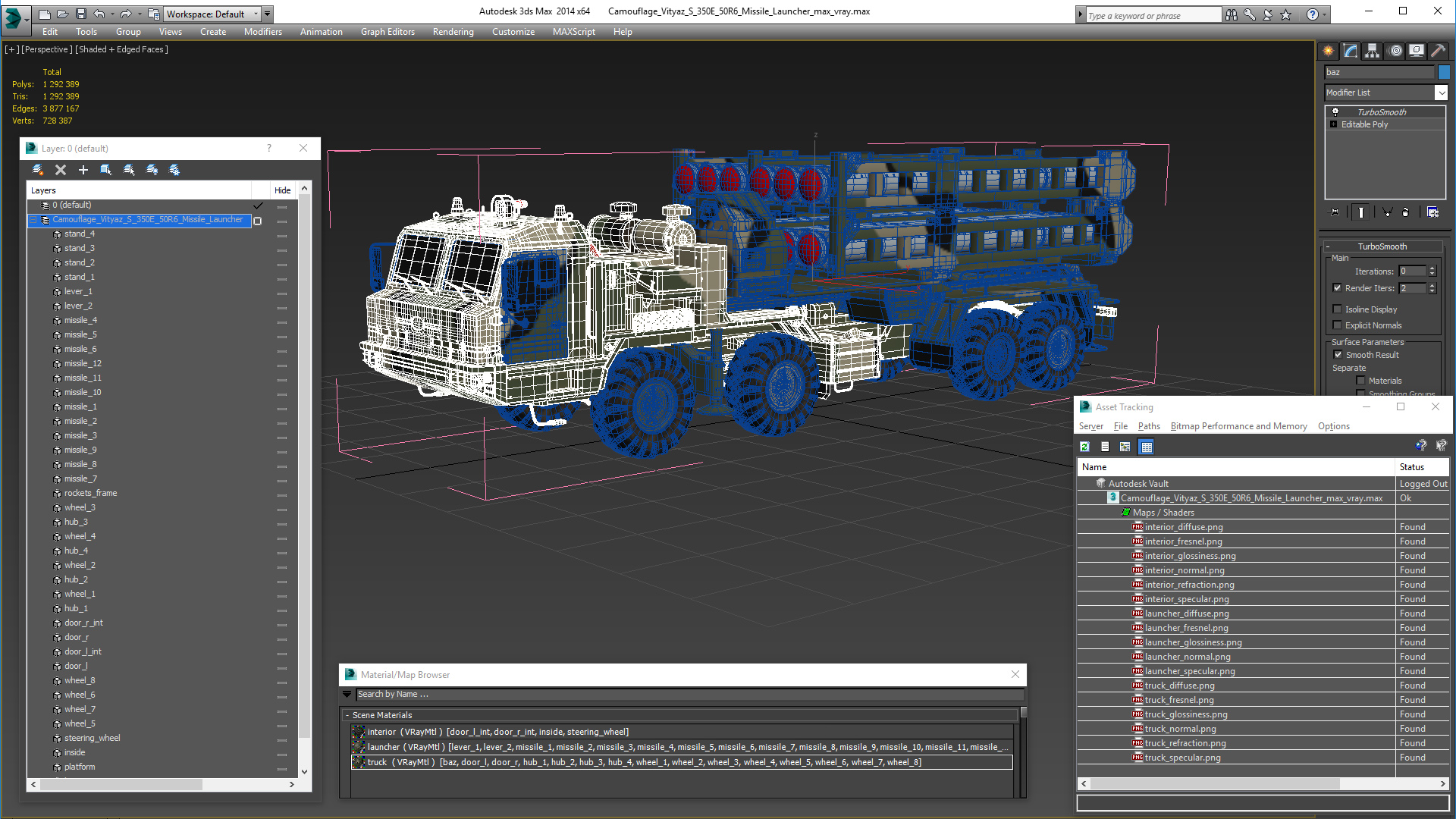Click the Status column header in Asset Tracking
Image resolution: width=1456 pixels, height=819 pixels.
pos(1421,467)
